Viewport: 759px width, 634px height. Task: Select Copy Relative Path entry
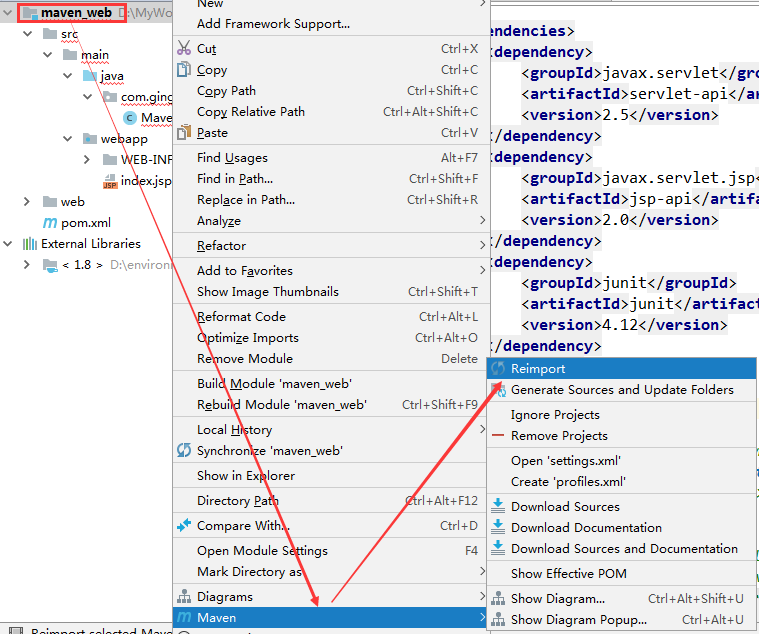tap(331, 111)
